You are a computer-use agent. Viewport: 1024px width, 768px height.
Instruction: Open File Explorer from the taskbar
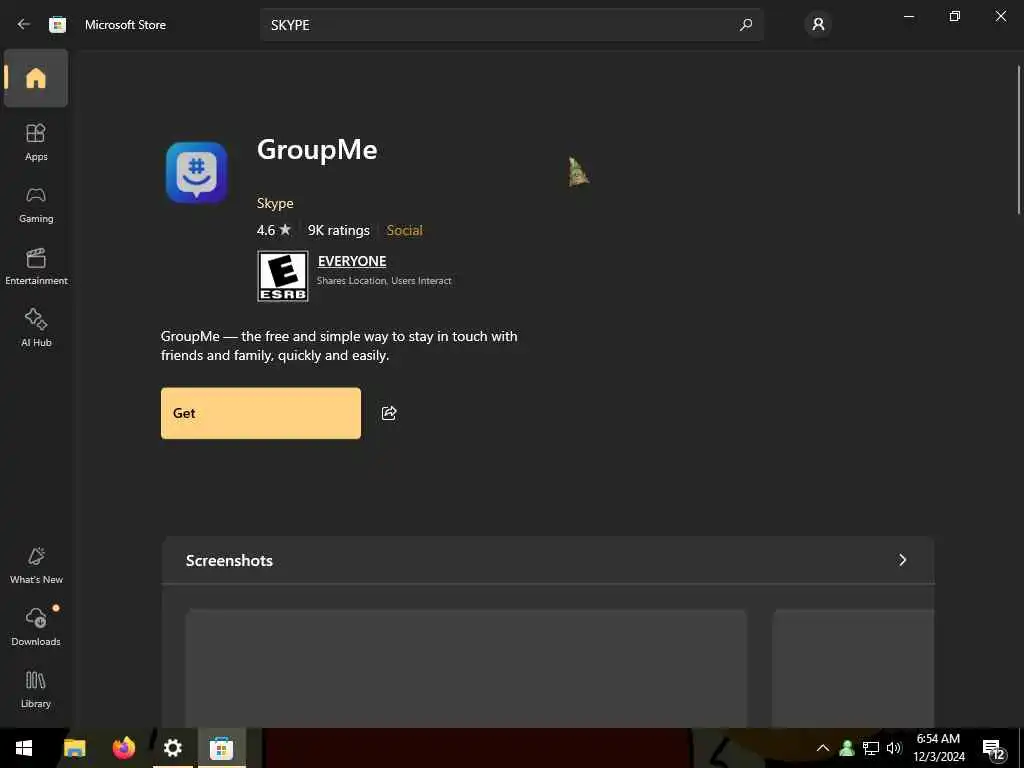[x=74, y=748]
